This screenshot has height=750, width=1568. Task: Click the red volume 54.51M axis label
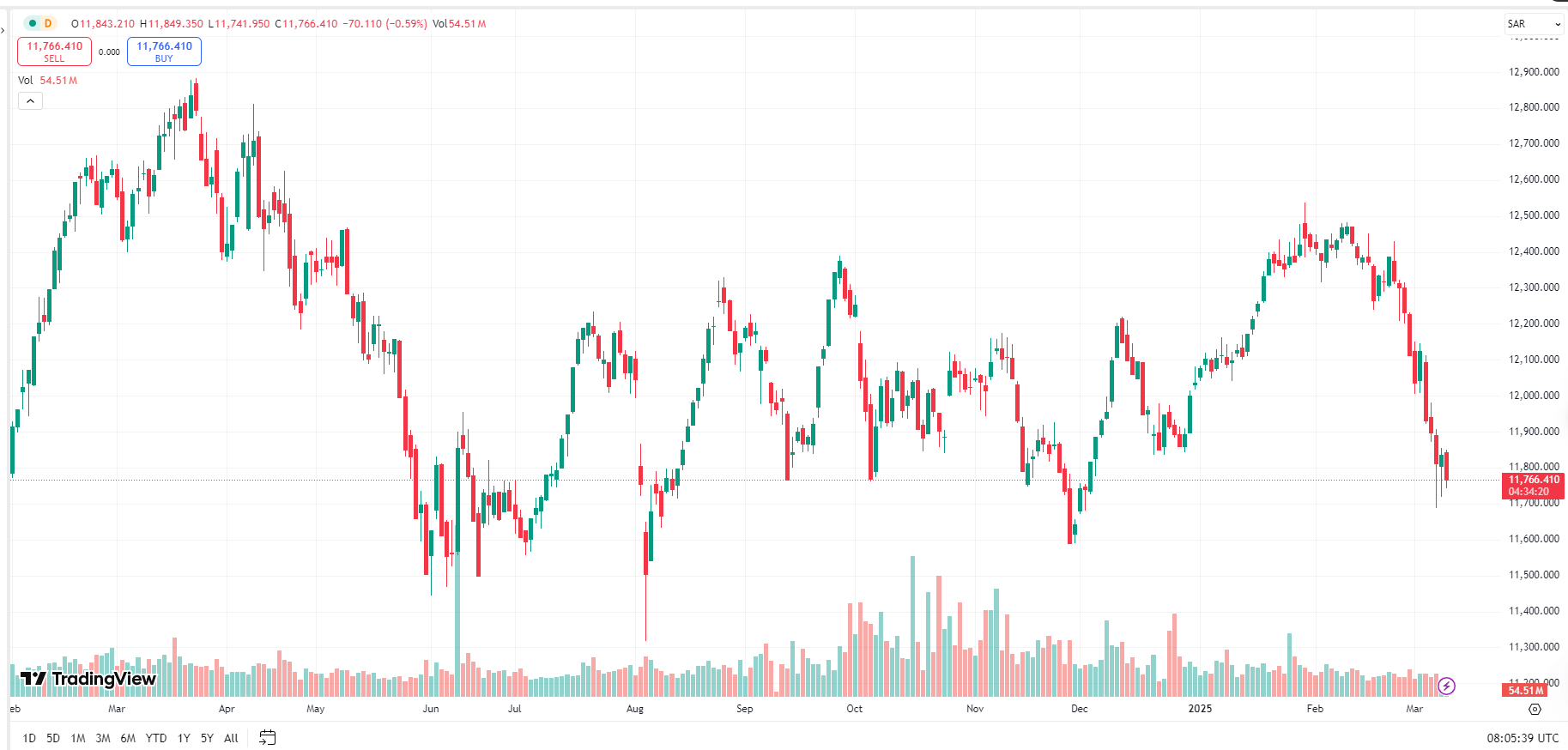pos(1525,690)
